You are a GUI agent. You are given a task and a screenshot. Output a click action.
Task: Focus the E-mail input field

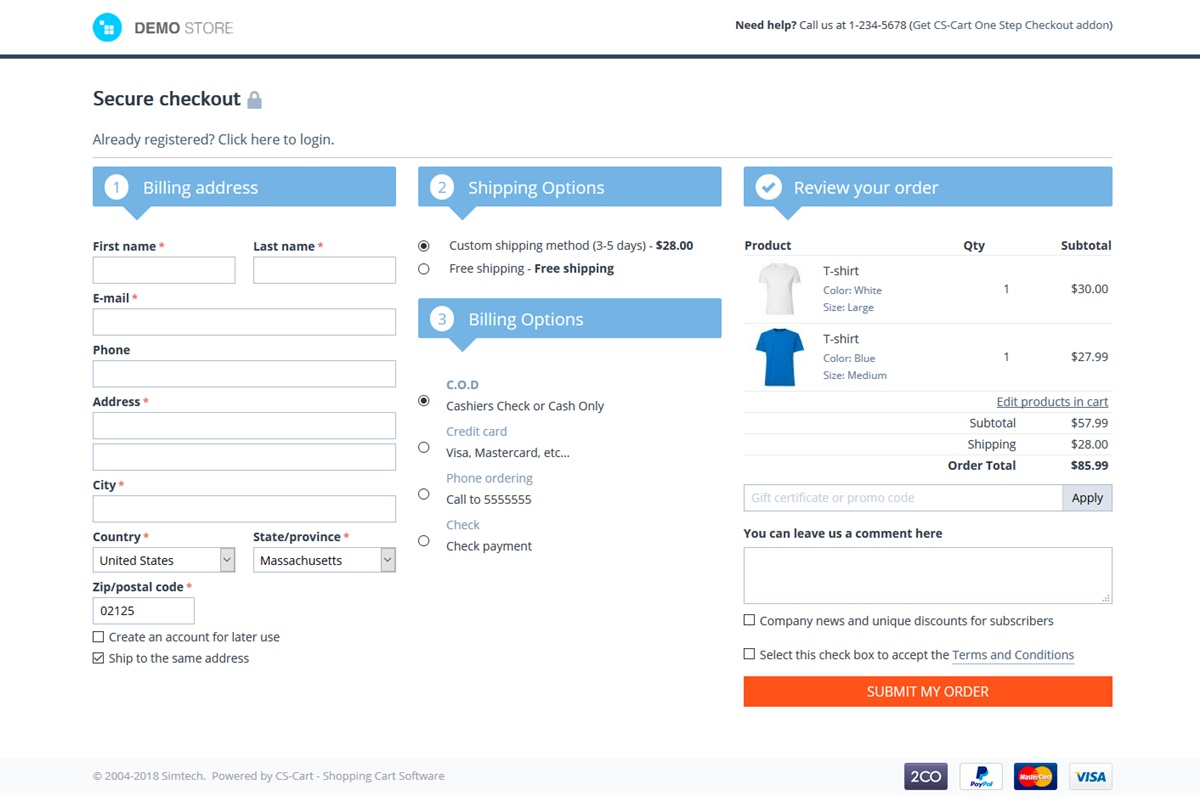244,322
